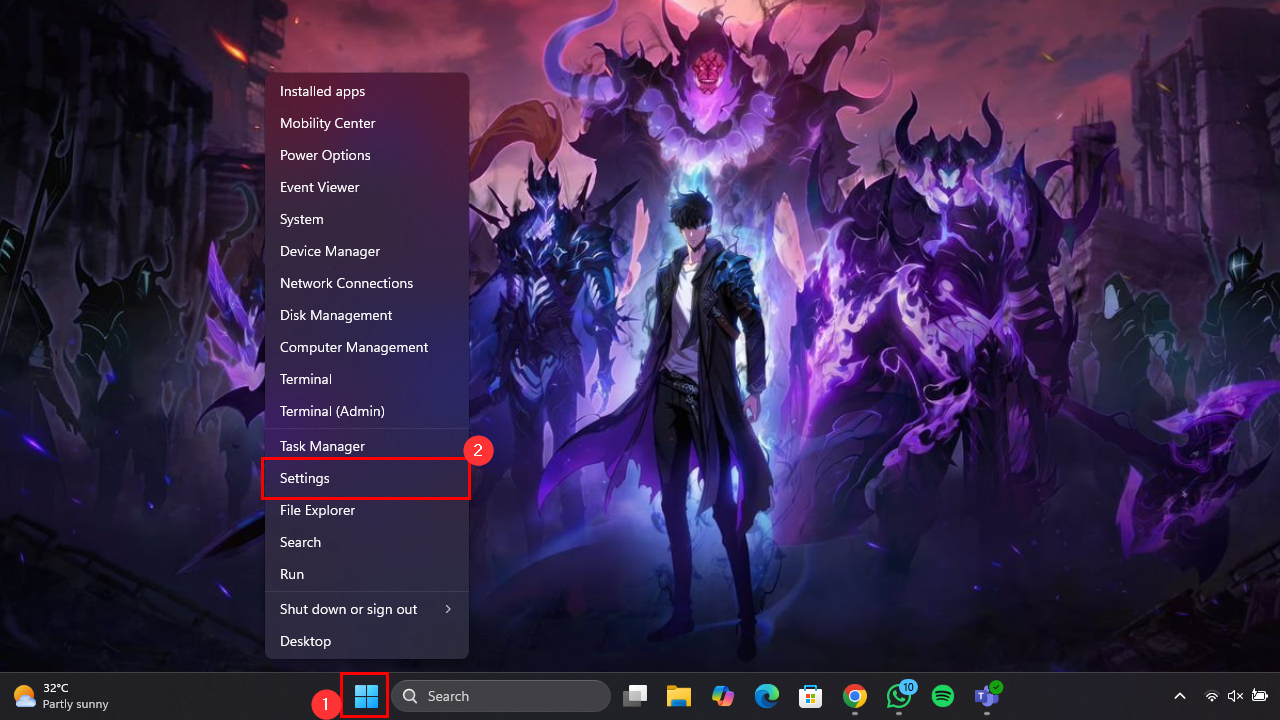
Task: Open Spotify from the taskbar
Action: (x=942, y=696)
